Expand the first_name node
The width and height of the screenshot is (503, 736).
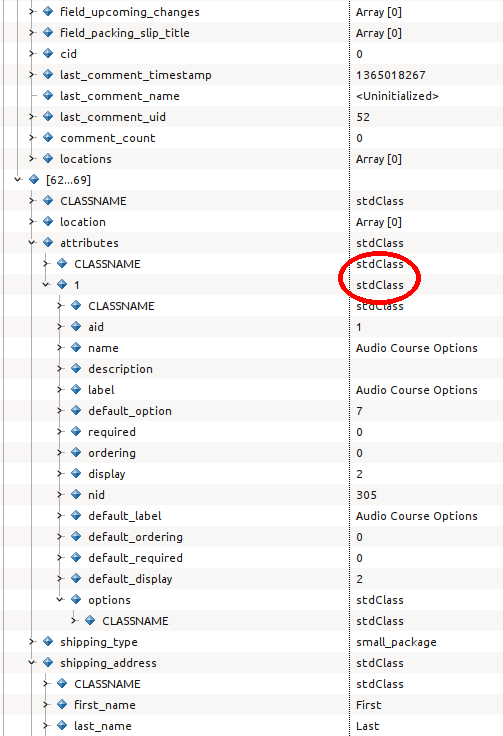tap(46, 705)
